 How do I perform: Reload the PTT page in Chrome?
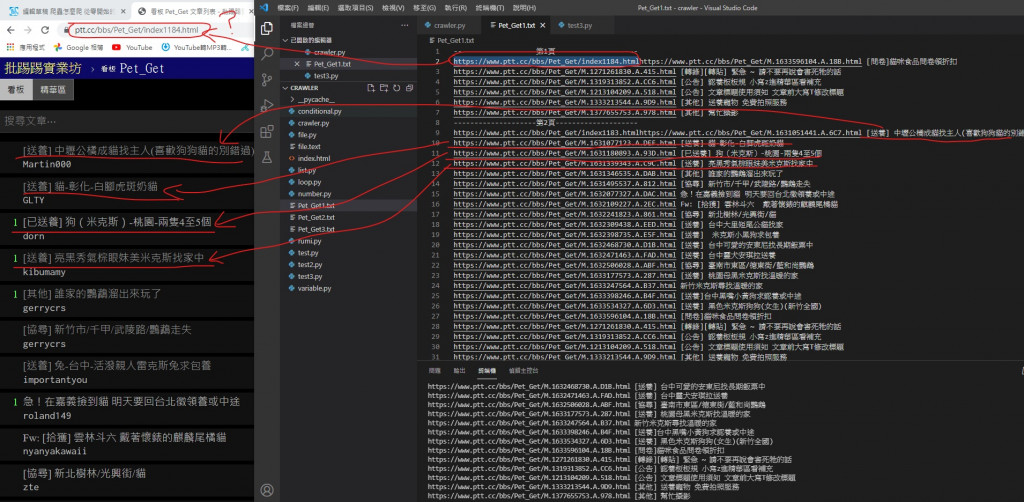(x=45, y=30)
